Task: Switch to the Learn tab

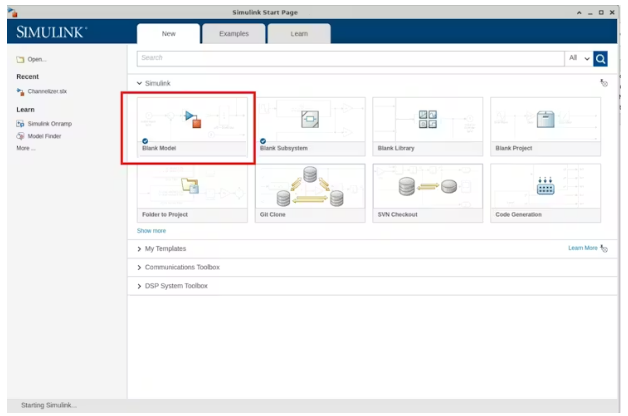Action: (299, 33)
